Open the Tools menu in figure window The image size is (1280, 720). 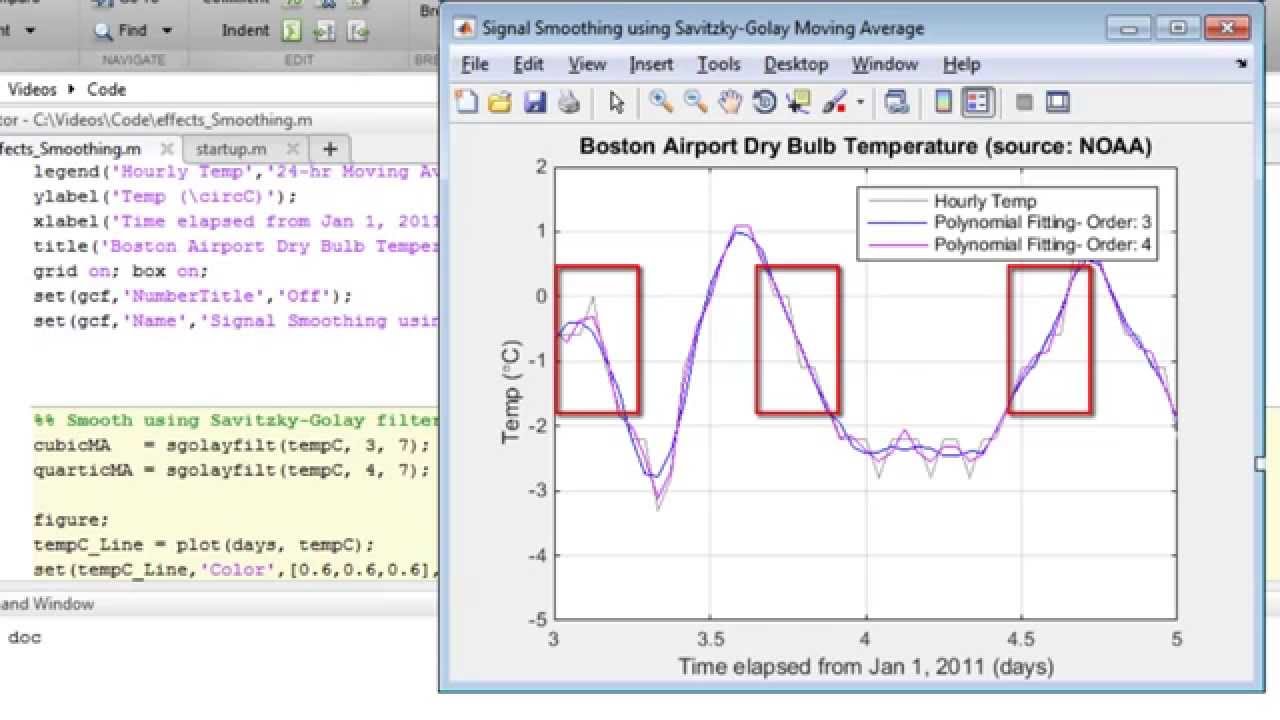click(718, 64)
